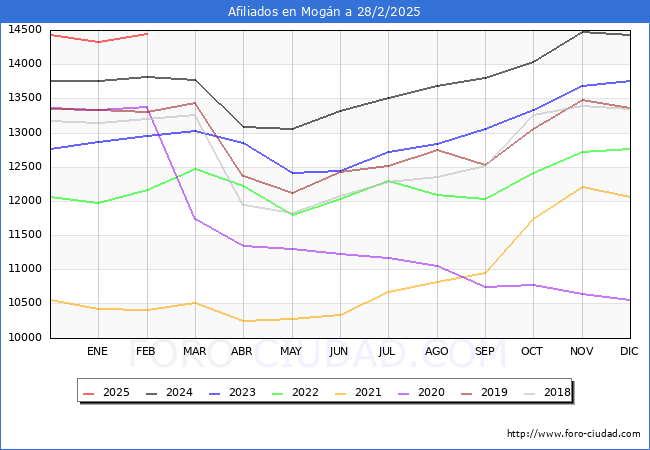Click the 2019 legend label

coord(494,392)
